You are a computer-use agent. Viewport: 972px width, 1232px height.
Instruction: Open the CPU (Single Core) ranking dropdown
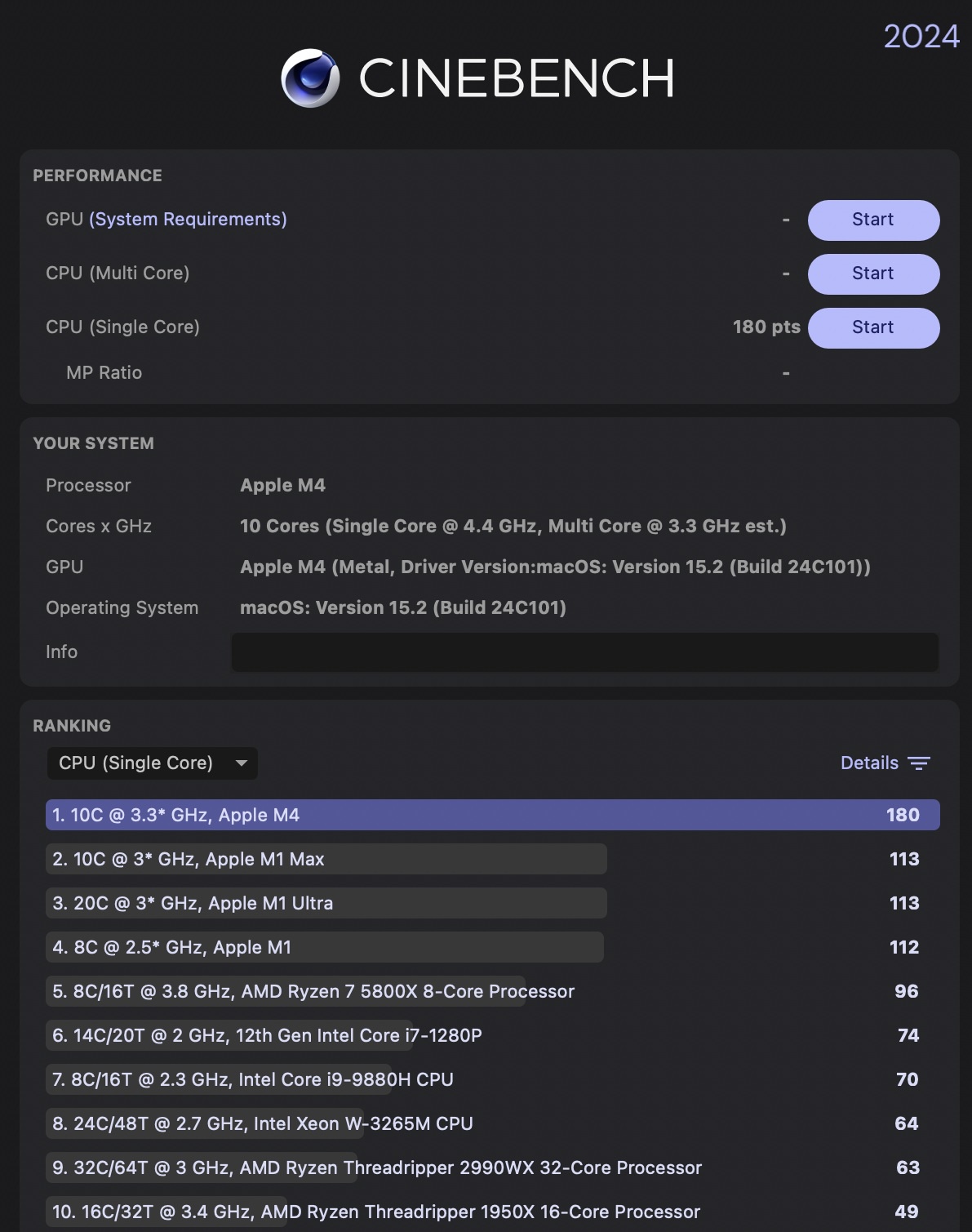tap(152, 763)
